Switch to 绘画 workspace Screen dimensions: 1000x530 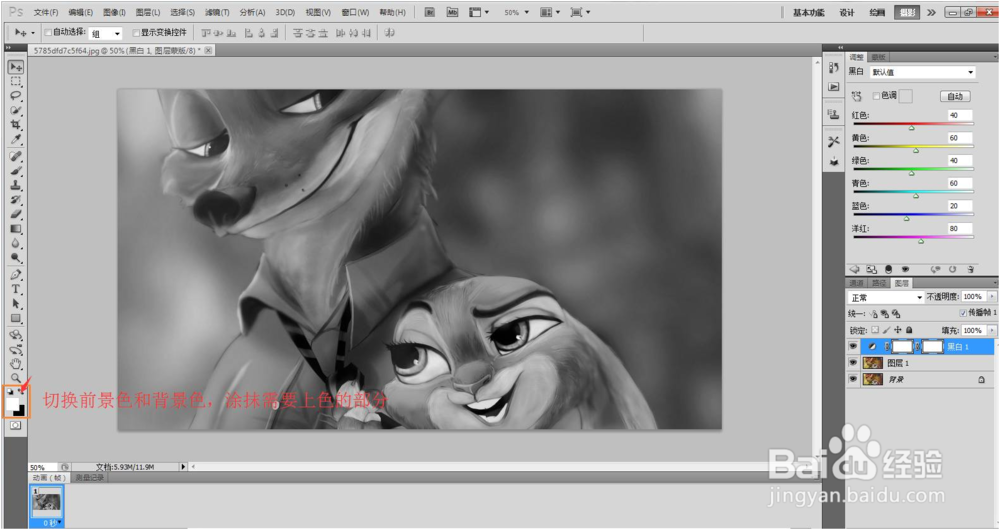877,13
